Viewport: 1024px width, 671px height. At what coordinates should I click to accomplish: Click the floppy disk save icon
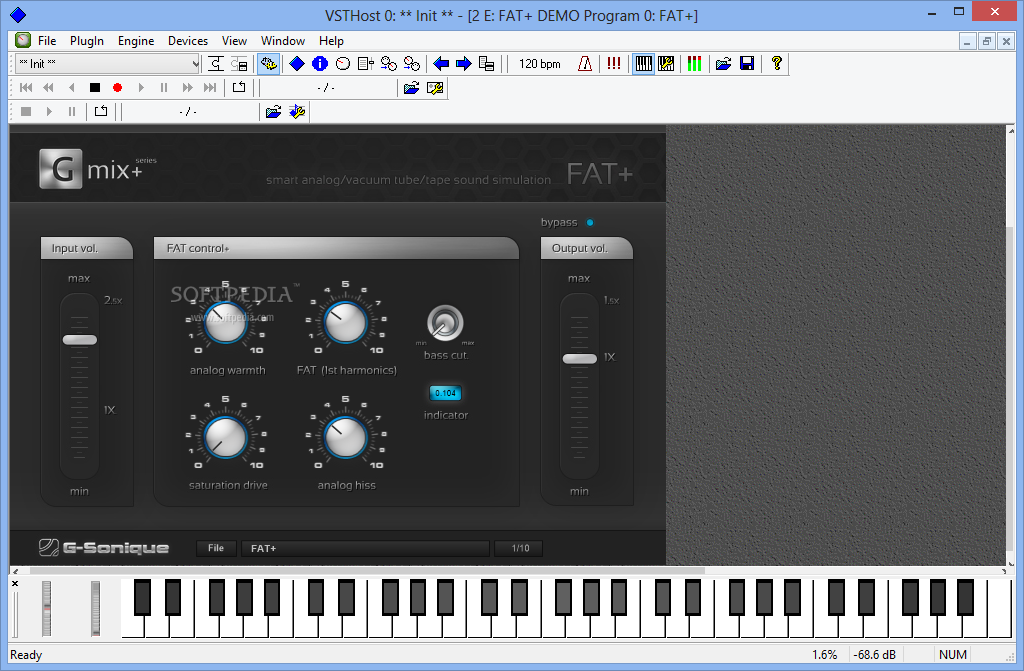coord(747,63)
